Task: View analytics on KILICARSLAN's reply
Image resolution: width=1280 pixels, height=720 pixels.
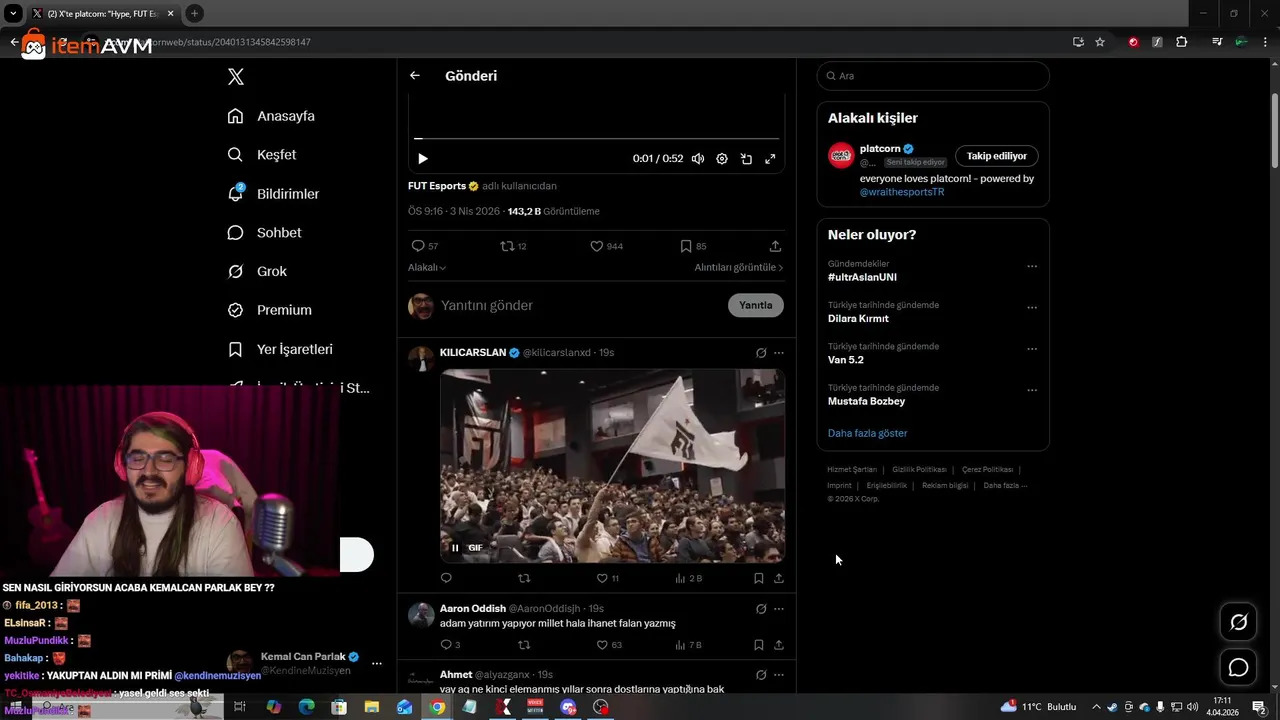Action: (x=689, y=578)
